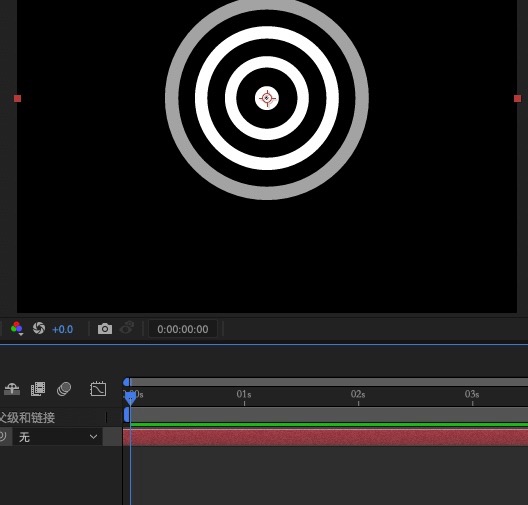Enable frame blending with the filmstrip icon
The width and height of the screenshot is (528, 505).
tap(38, 389)
